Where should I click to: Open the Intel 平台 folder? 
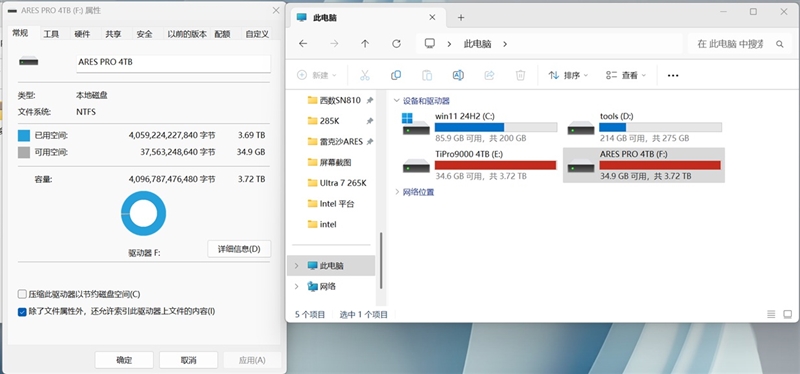[331, 204]
